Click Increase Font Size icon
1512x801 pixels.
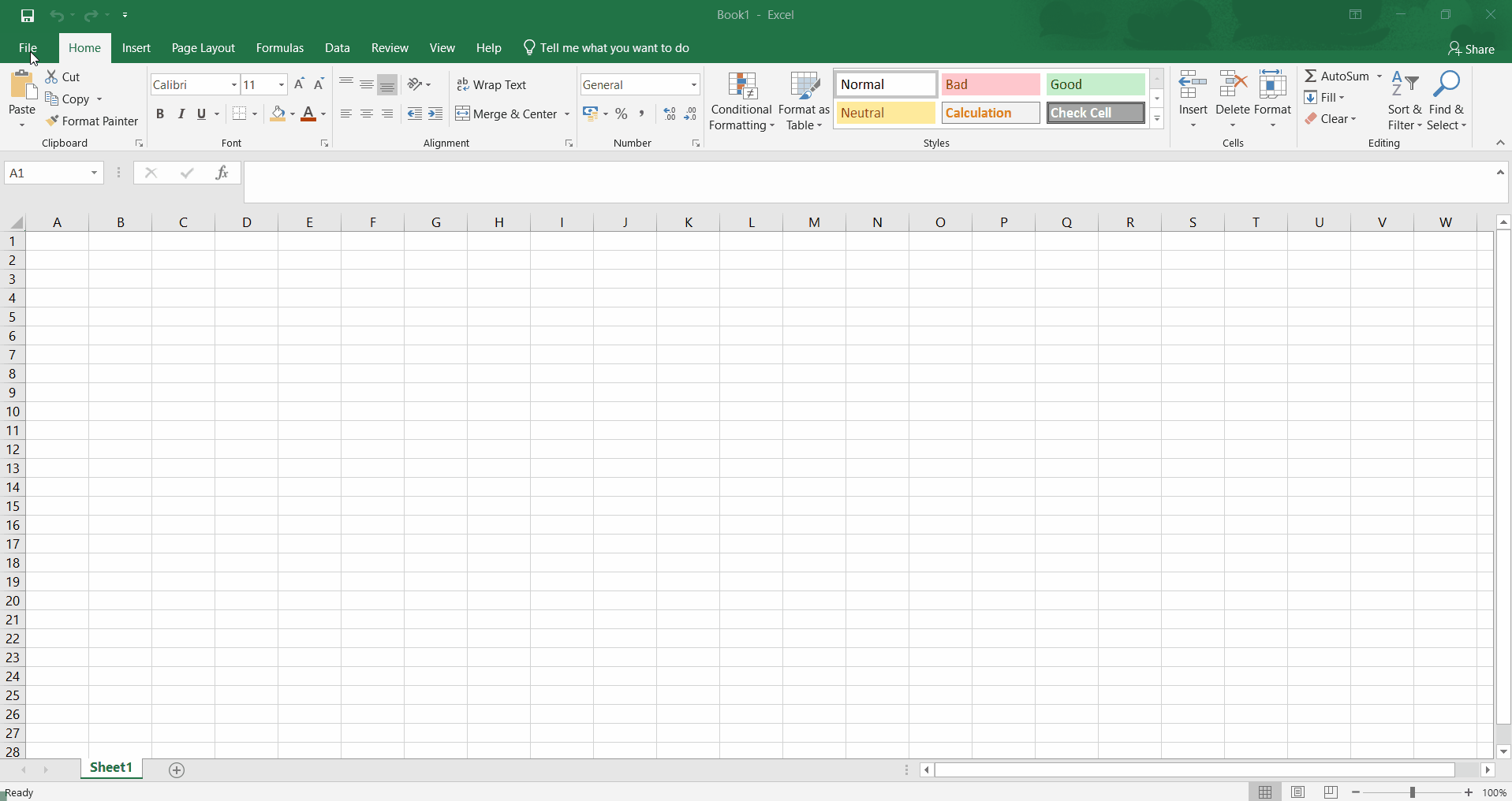coord(299,84)
